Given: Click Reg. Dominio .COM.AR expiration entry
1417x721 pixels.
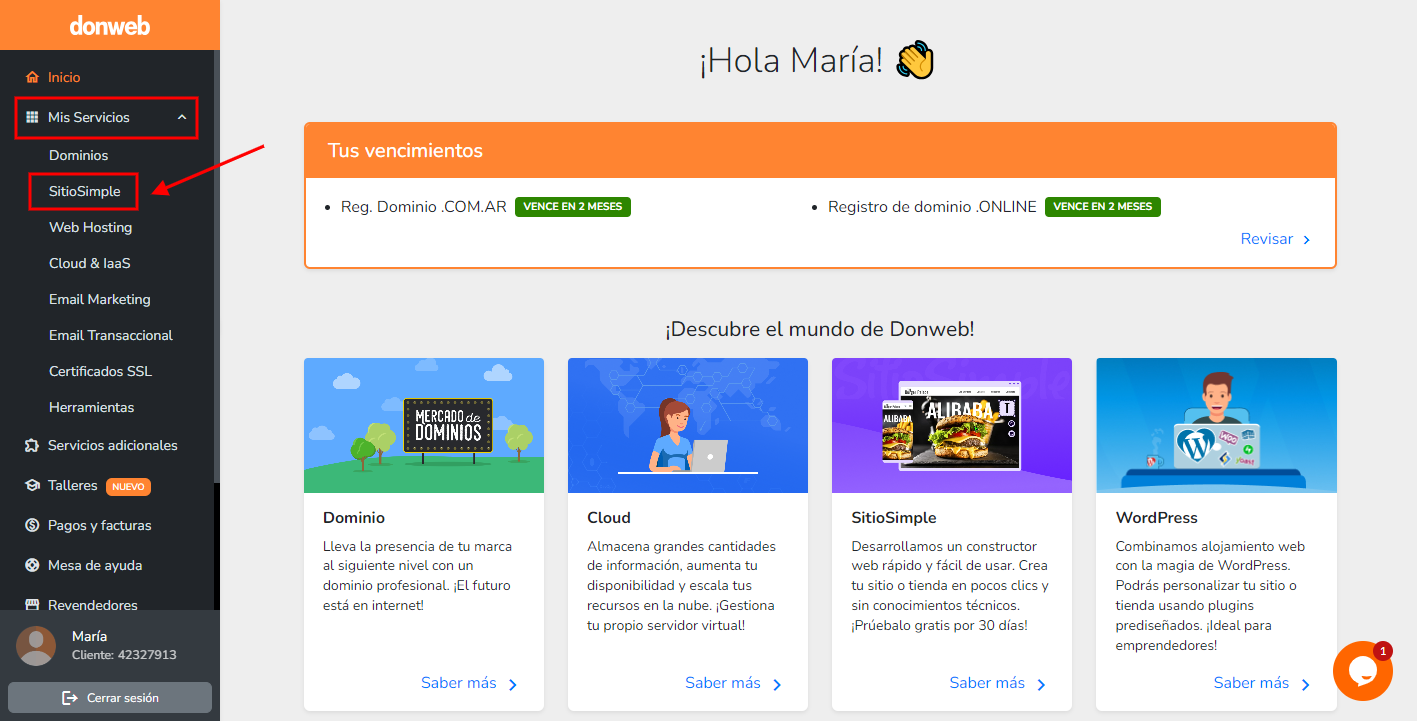Looking at the screenshot, I should pos(424,207).
